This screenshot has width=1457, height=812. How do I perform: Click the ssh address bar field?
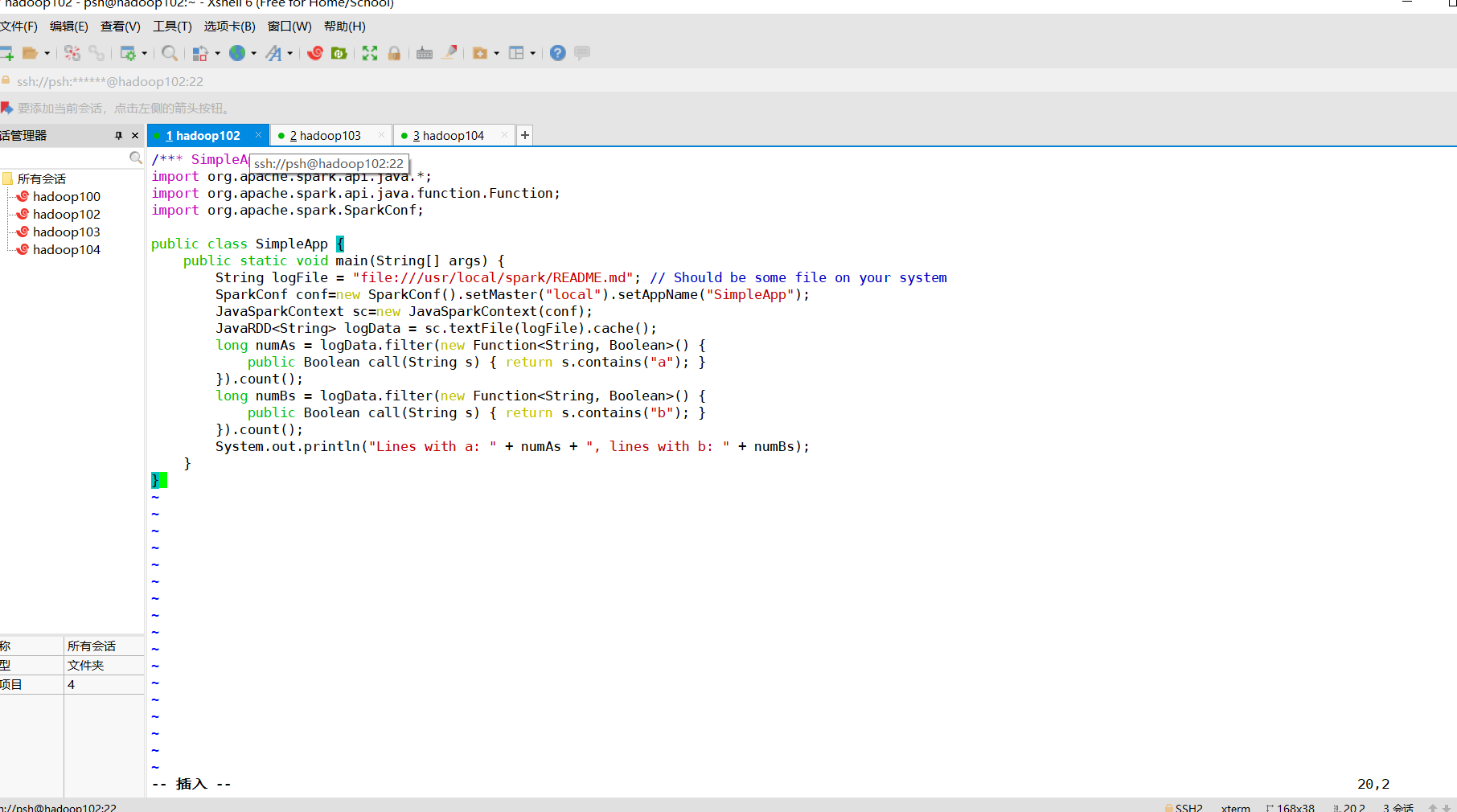pyautogui.click(x=110, y=81)
